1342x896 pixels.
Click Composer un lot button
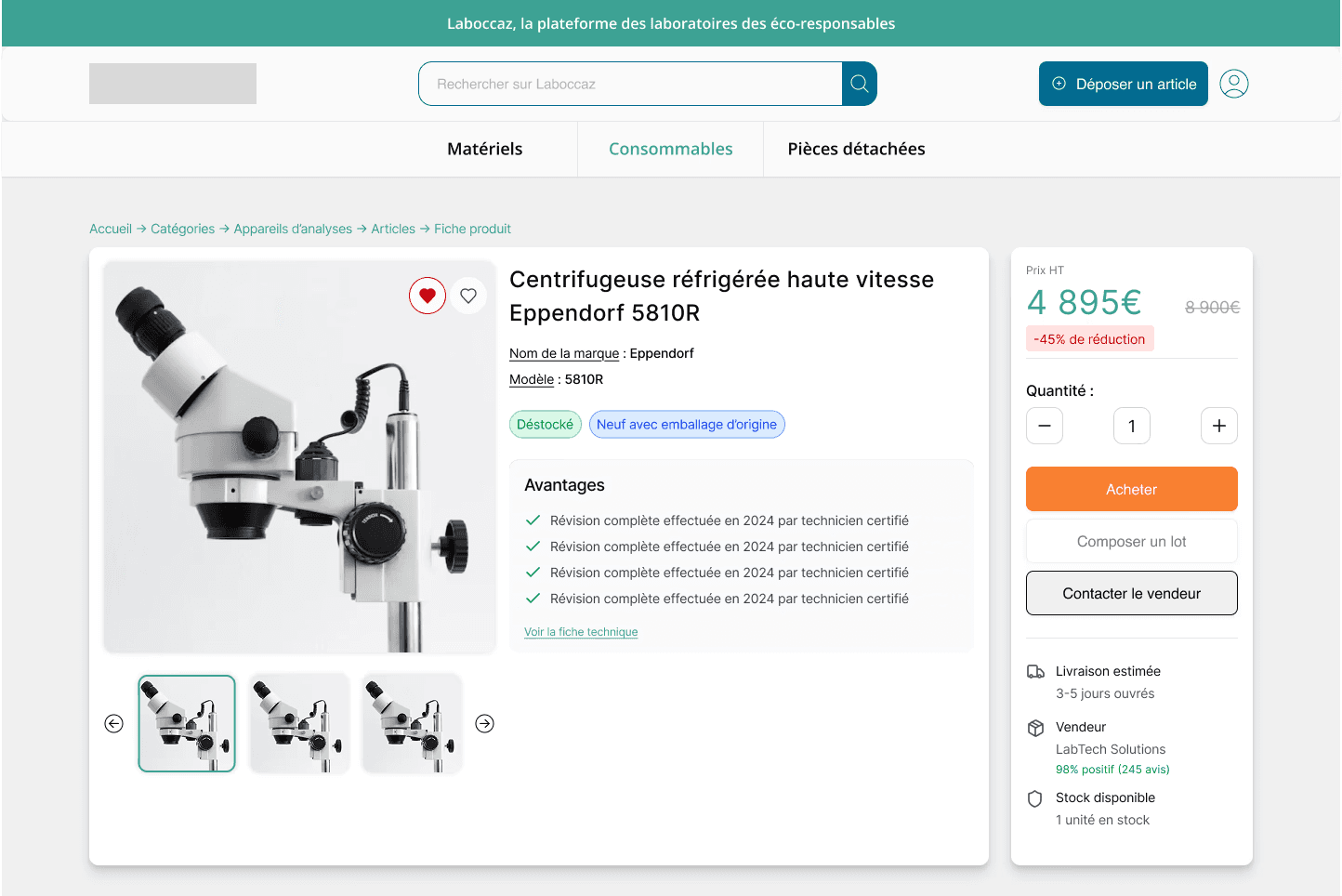click(1132, 541)
